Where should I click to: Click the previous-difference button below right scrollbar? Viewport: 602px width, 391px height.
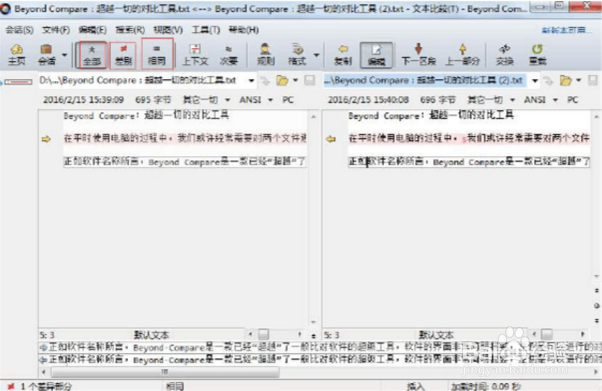coord(597,290)
